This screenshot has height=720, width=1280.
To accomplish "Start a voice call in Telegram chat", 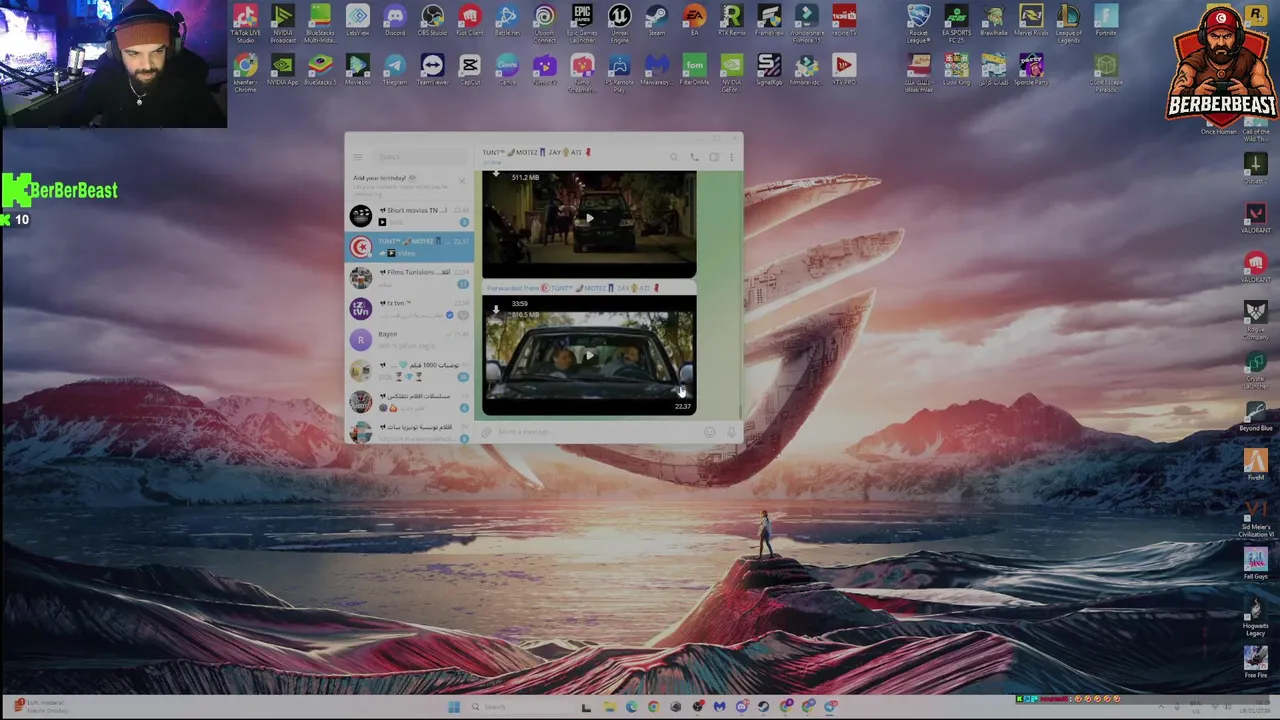I will 694,157.
